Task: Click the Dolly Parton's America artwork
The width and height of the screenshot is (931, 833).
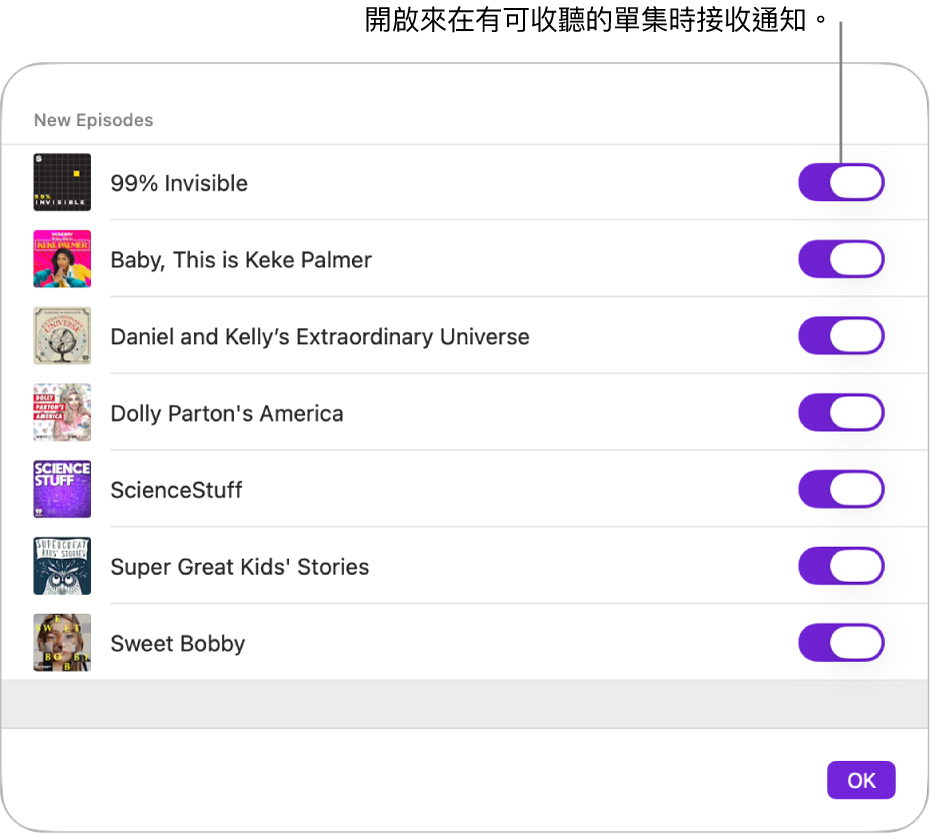Action: 62,413
